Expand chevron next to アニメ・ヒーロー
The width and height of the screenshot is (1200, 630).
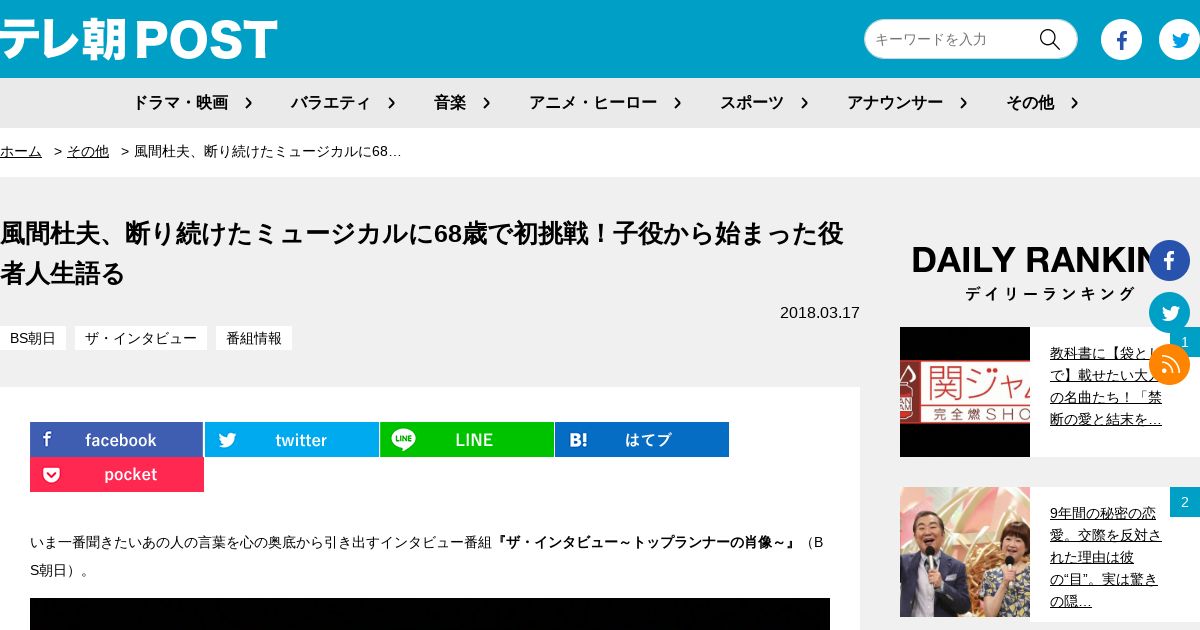pyautogui.click(x=677, y=102)
